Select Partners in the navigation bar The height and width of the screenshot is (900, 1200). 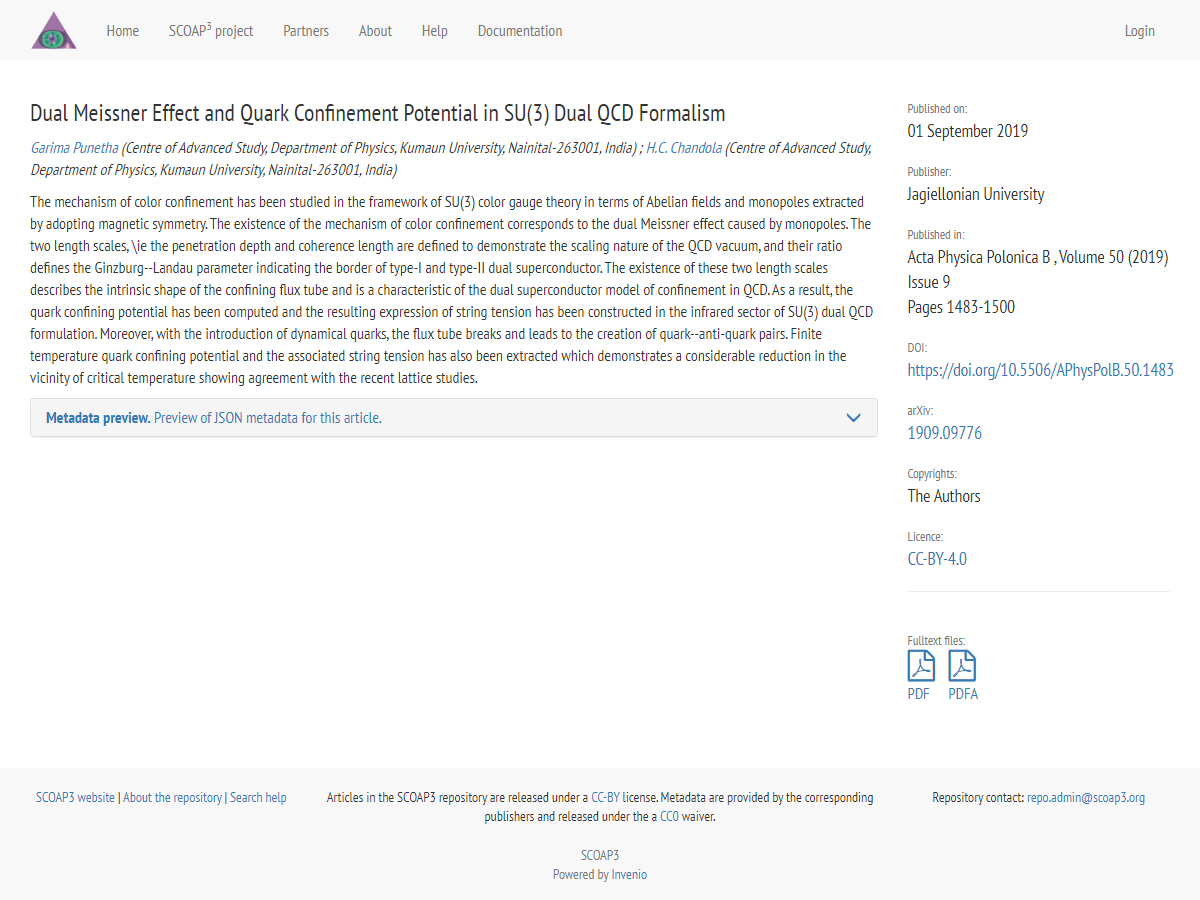point(306,31)
